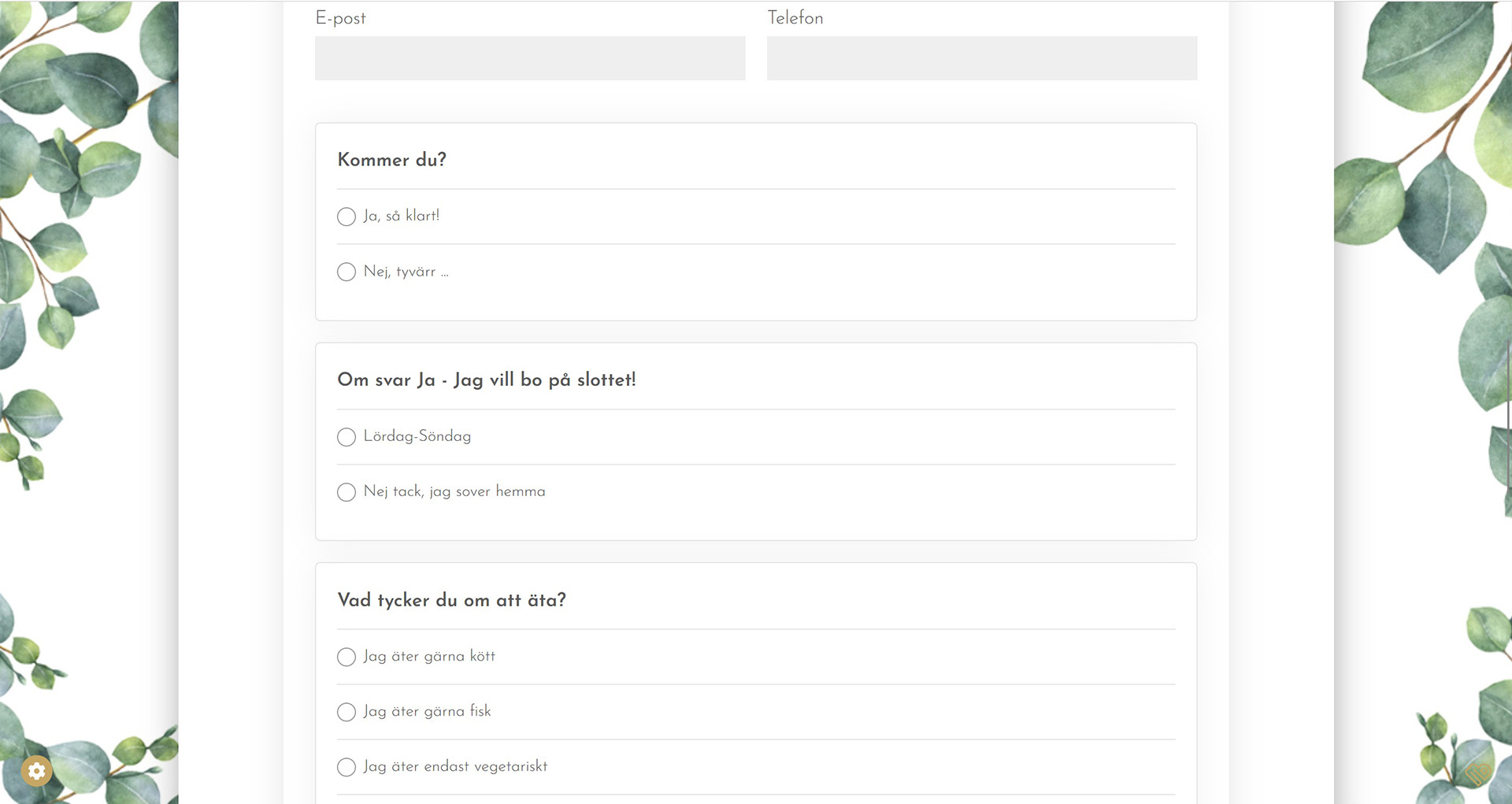Click the "Jag äter gärna fisk" label text
Viewport: 1512px width, 804px height.
click(427, 711)
